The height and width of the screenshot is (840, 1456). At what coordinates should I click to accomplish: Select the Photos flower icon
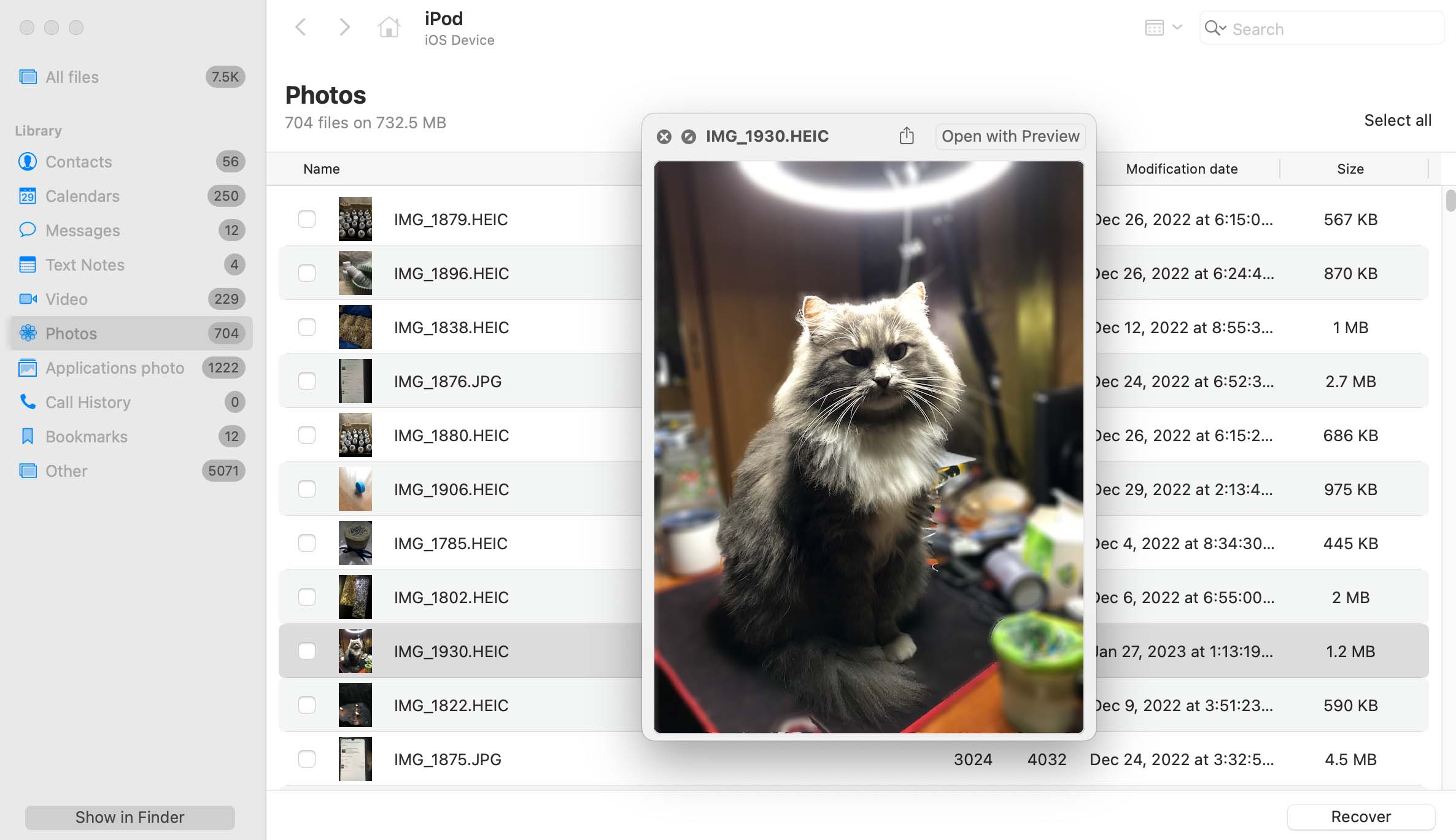28,333
